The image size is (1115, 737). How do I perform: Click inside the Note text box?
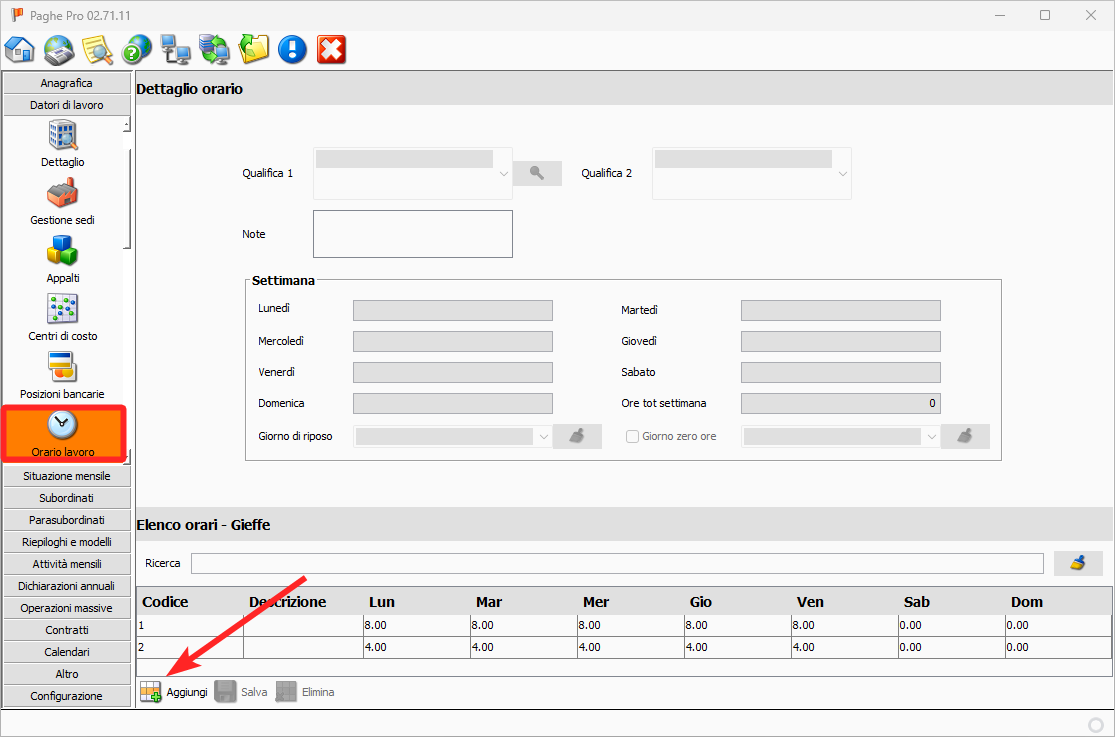pos(412,234)
